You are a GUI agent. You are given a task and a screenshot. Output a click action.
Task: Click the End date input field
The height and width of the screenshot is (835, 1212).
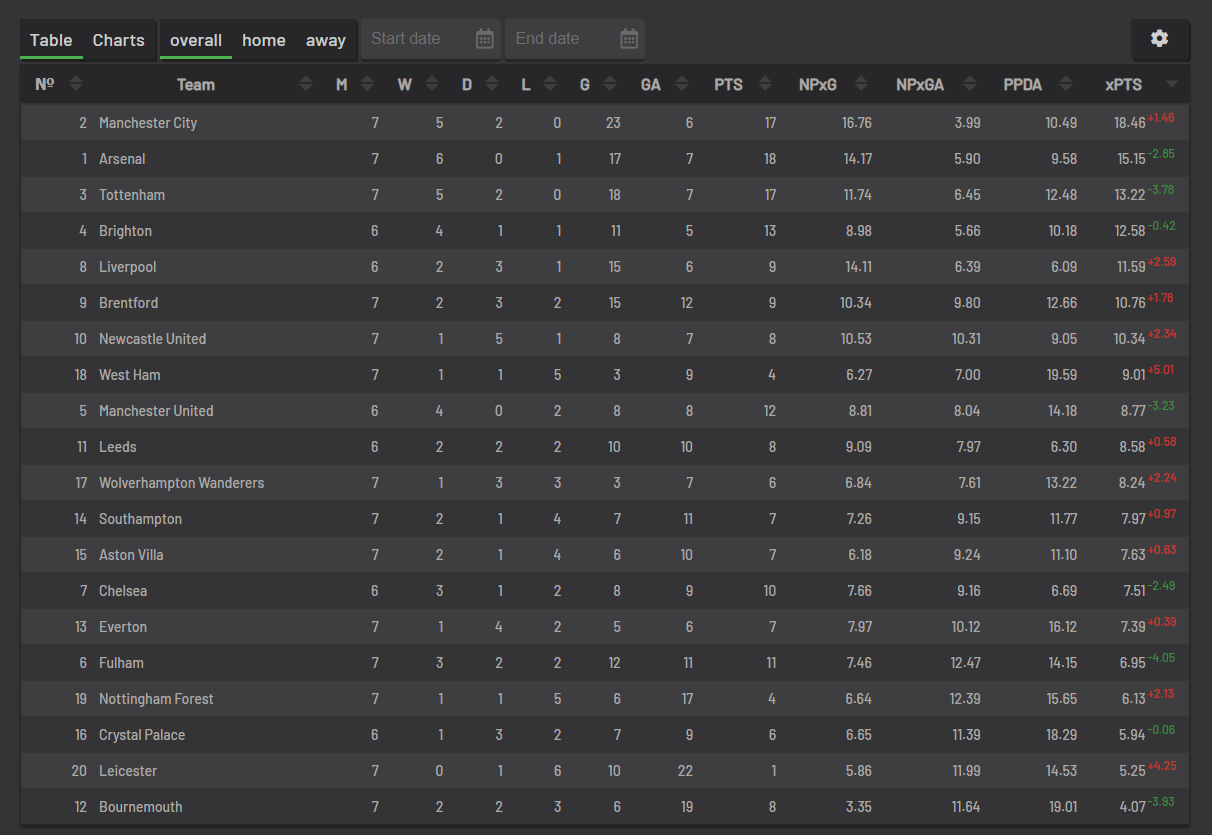tap(575, 39)
